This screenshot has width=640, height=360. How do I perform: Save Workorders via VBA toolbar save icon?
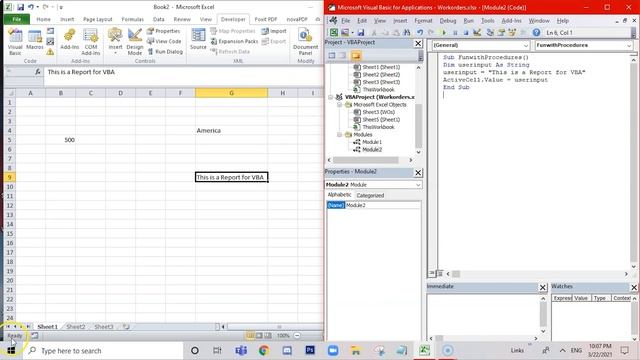pos(361,33)
